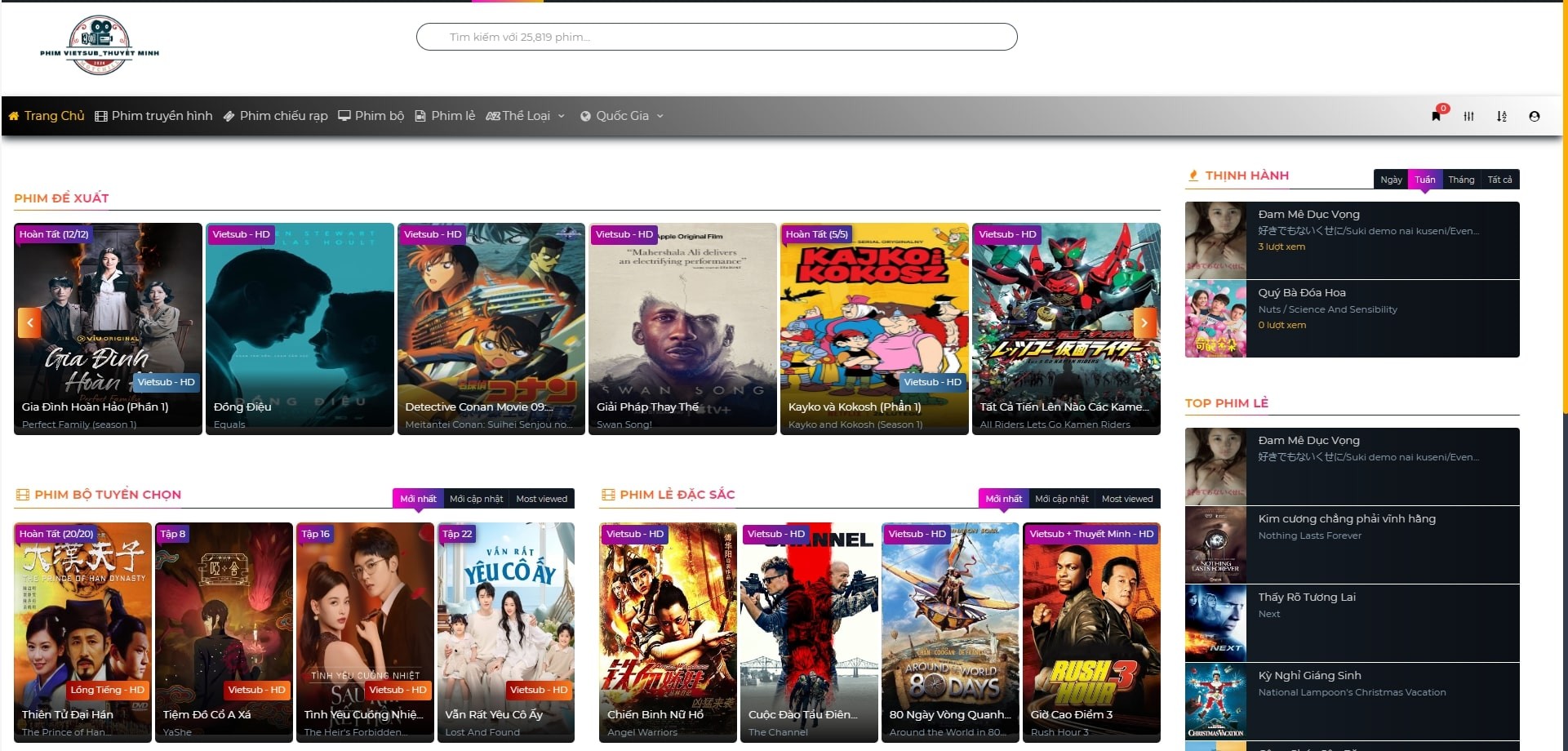
Task: Click the film icon beside Phim Bộ Tuyển Chọn
Action: click(x=22, y=495)
